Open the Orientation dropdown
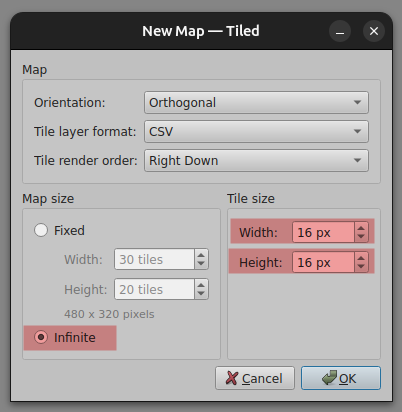The width and height of the screenshot is (402, 412). click(x=256, y=103)
